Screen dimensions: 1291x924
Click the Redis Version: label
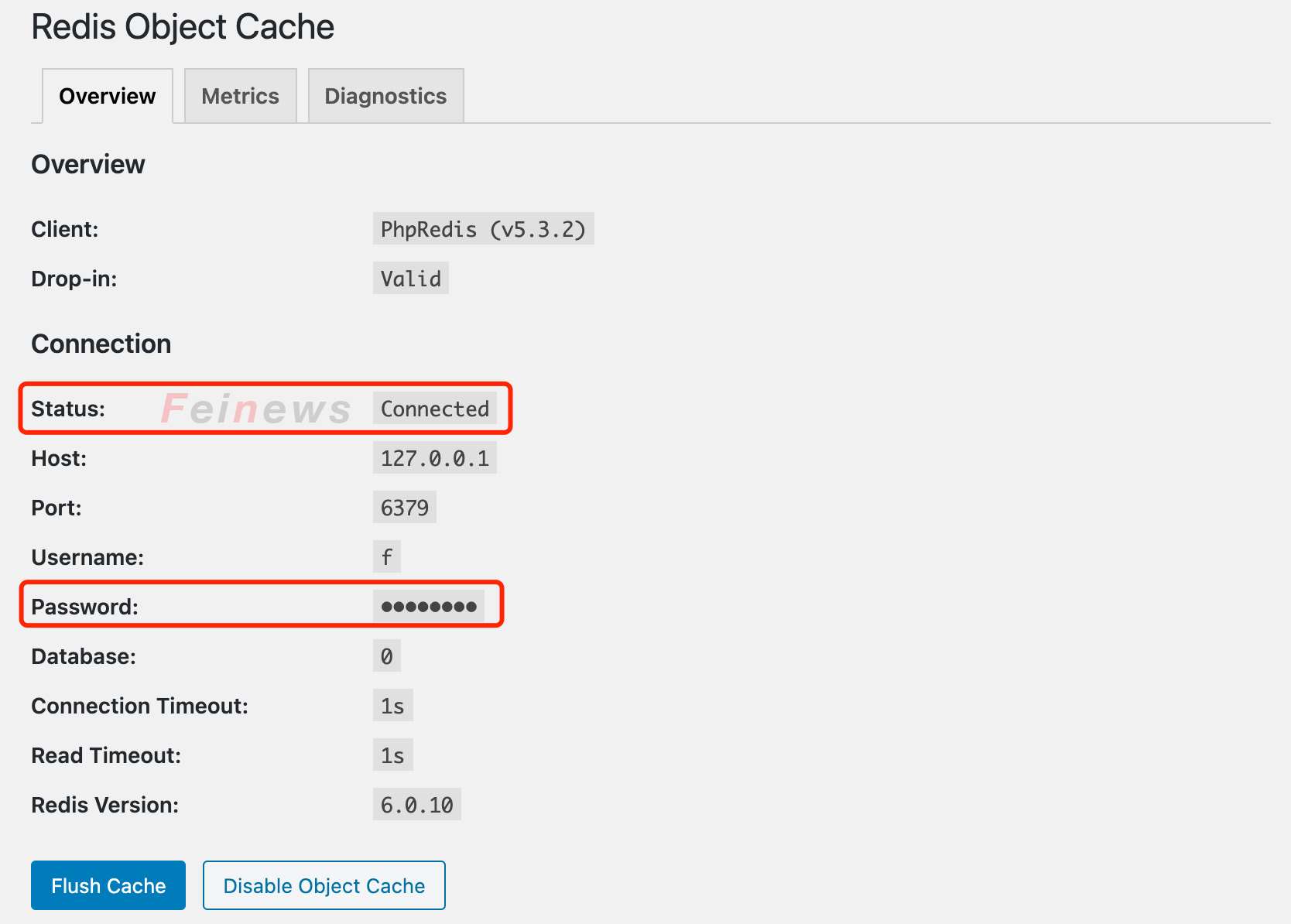pyautogui.click(x=105, y=805)
